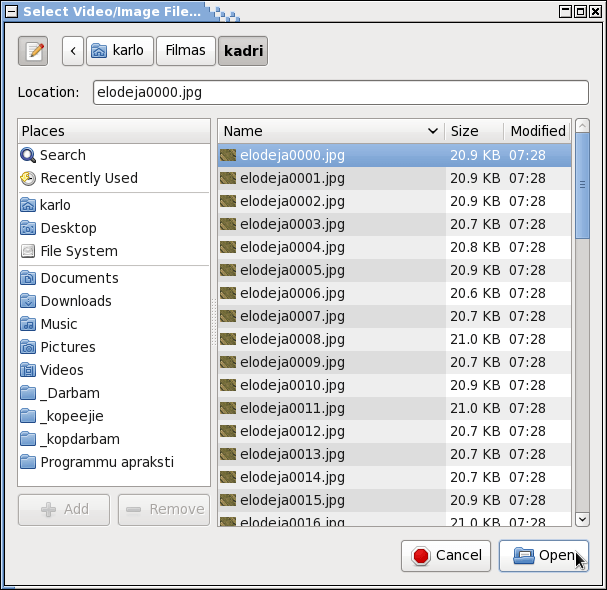This screenshot has width=607, height=590.
Task: Maximize the Select Video/Image File dialog
Action: tap(580, 12)
